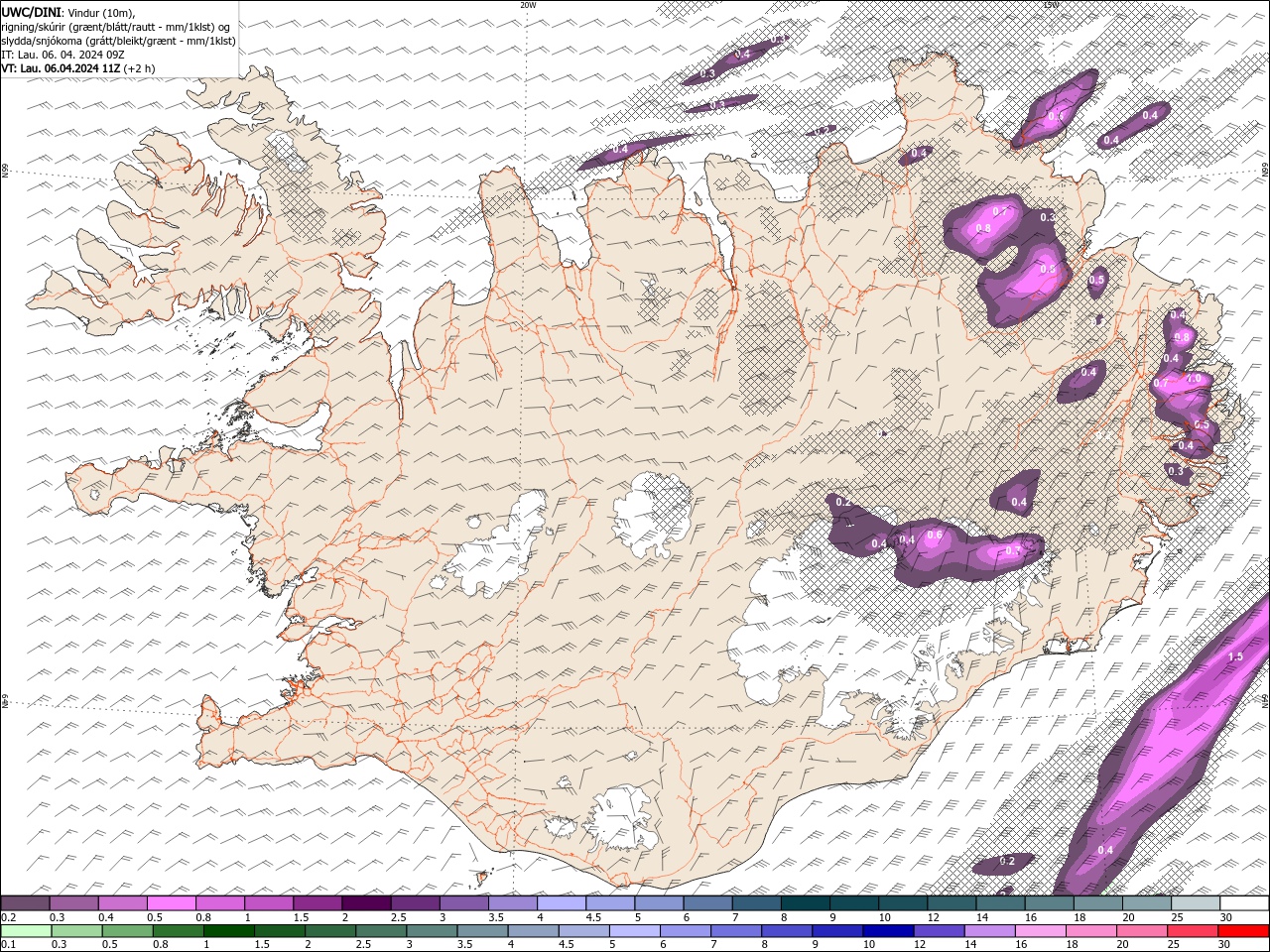This screenshot has width=1270, height=952.
Task: Click the 'VT: Lau. 06.04.2024 11Z (+2 h)' valid time
Action: click(x=78, y=68)
